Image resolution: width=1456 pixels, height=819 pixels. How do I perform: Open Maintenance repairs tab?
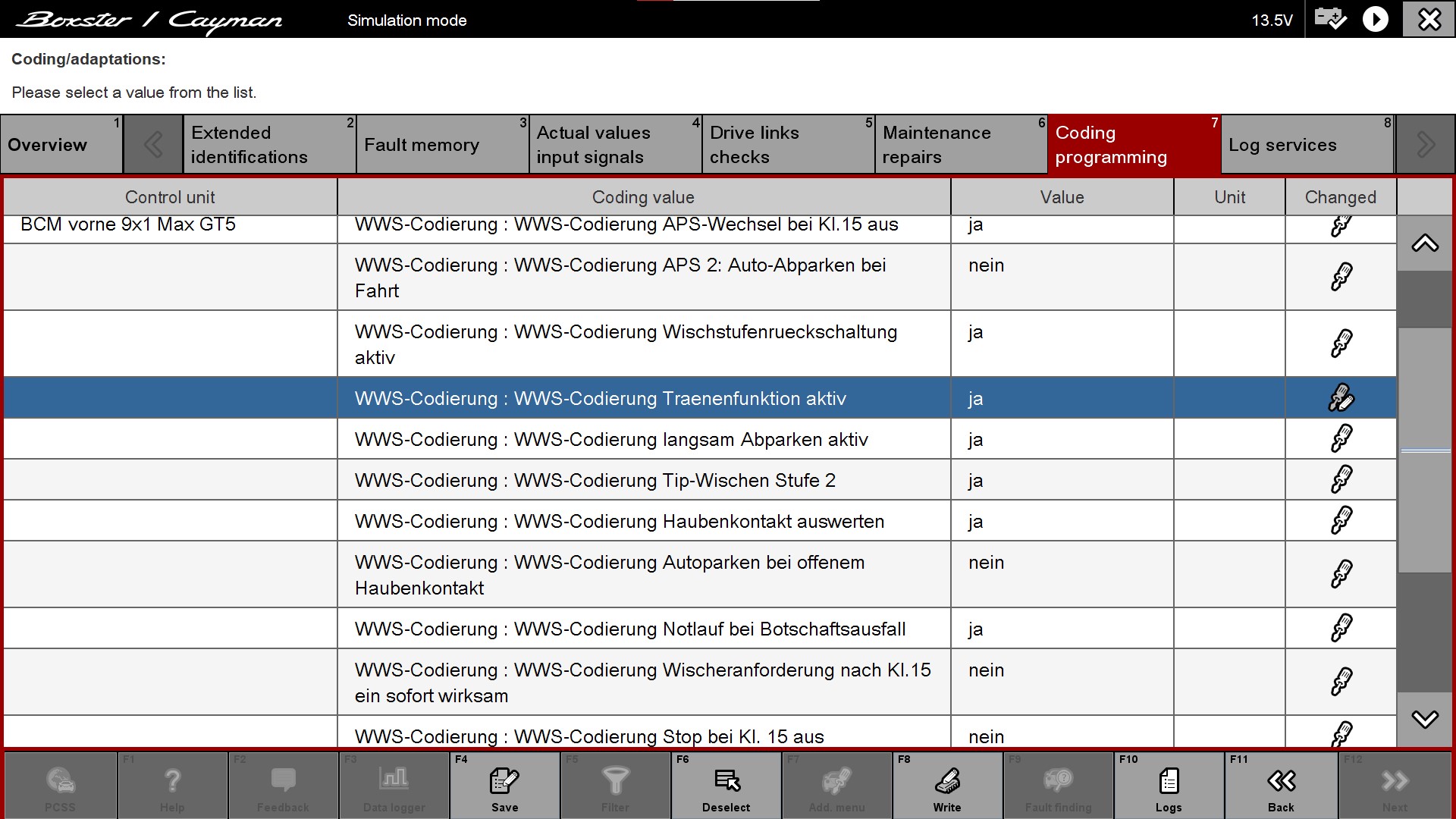[960, 145]
